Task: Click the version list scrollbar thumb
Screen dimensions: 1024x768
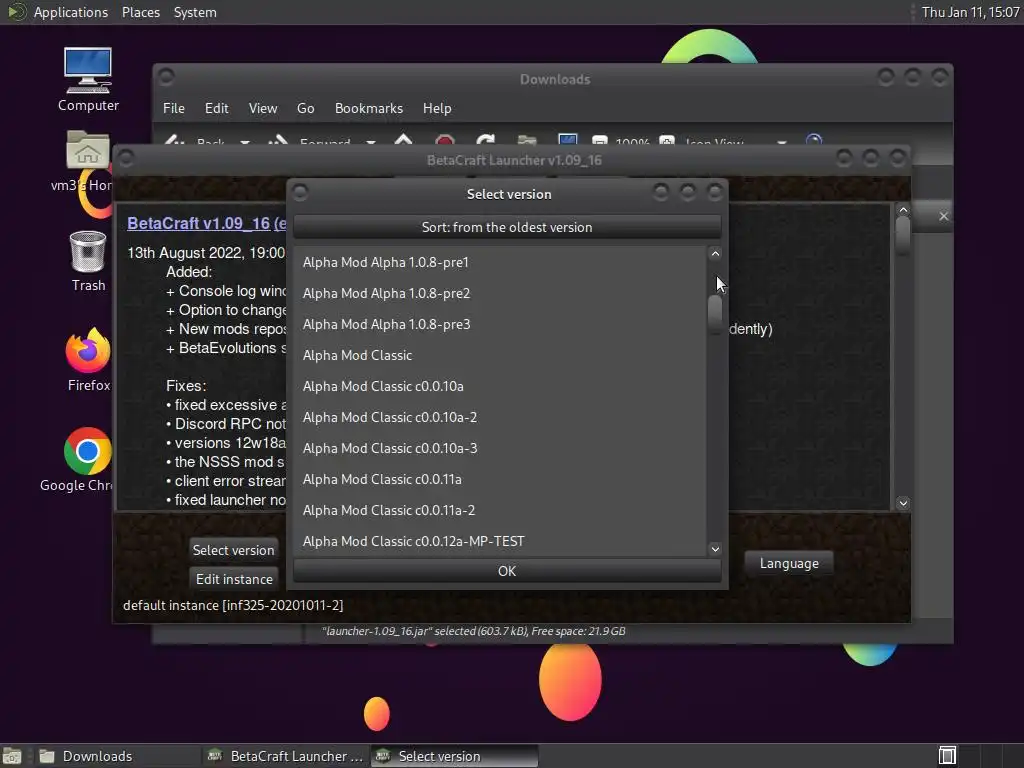Action: coord(715,313)
